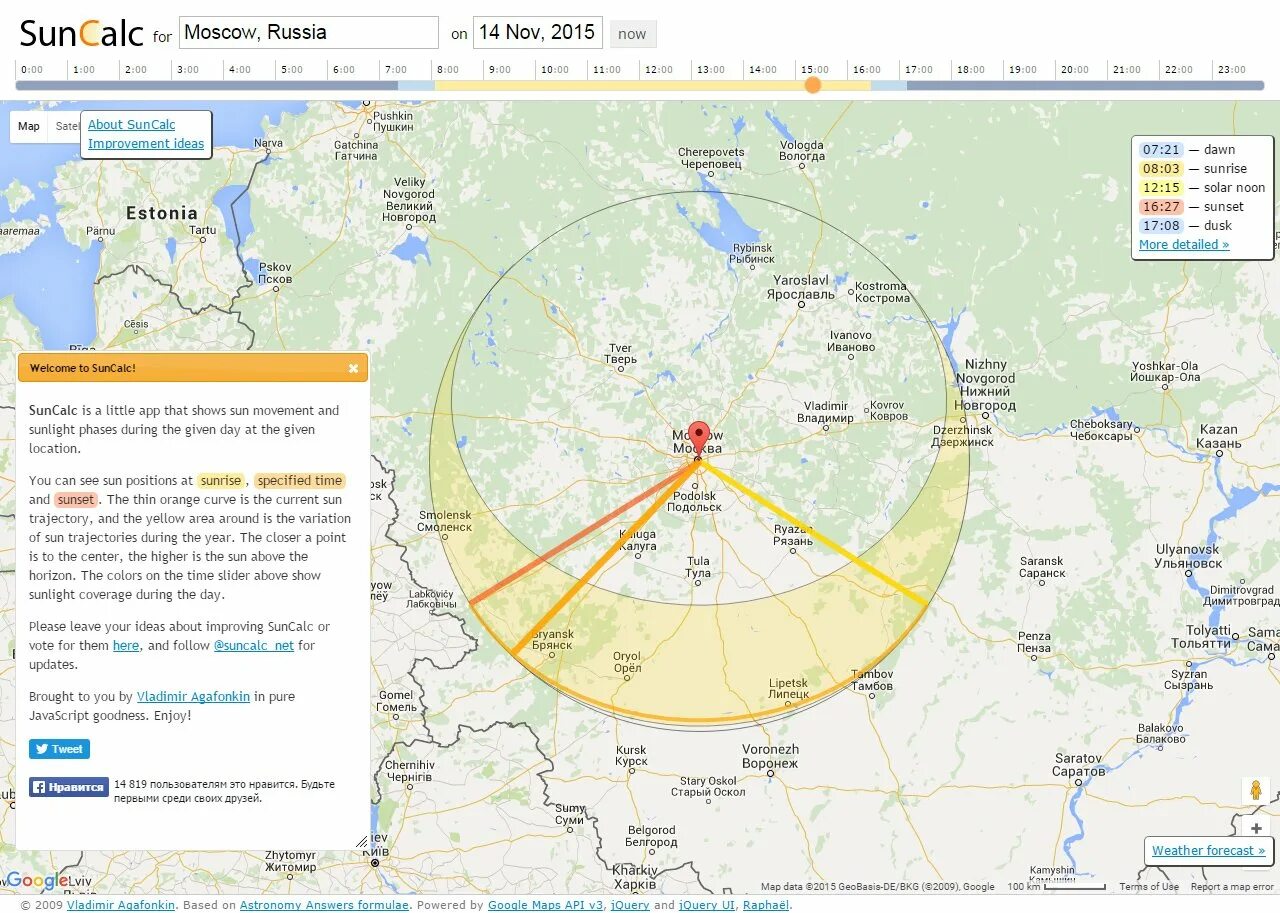Open footer Vladimir Agafonkin link
The image size is (1280, 913).
click(x=120, y=905)
